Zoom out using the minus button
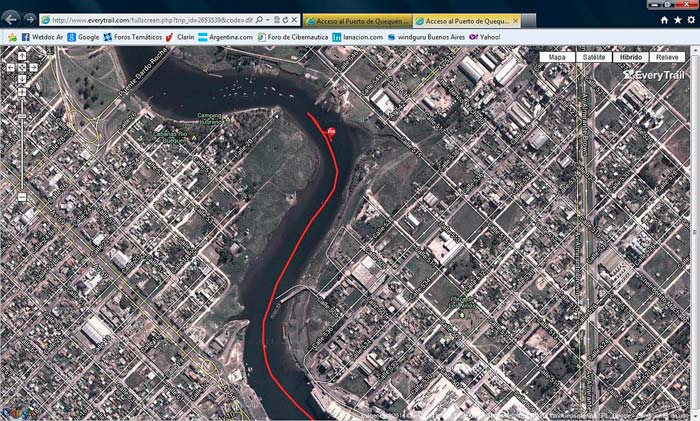The image size is (700, 421). point(22,197)
